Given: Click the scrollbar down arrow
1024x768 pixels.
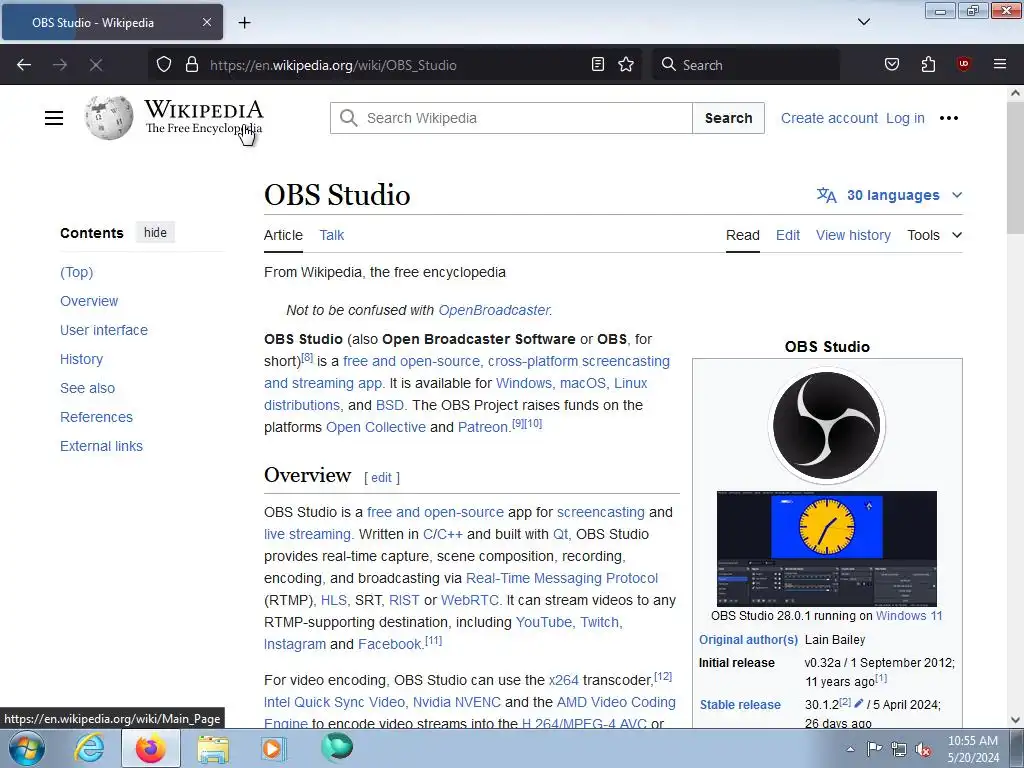Looking at the screenshot, I should click(x=1015, y=720).
